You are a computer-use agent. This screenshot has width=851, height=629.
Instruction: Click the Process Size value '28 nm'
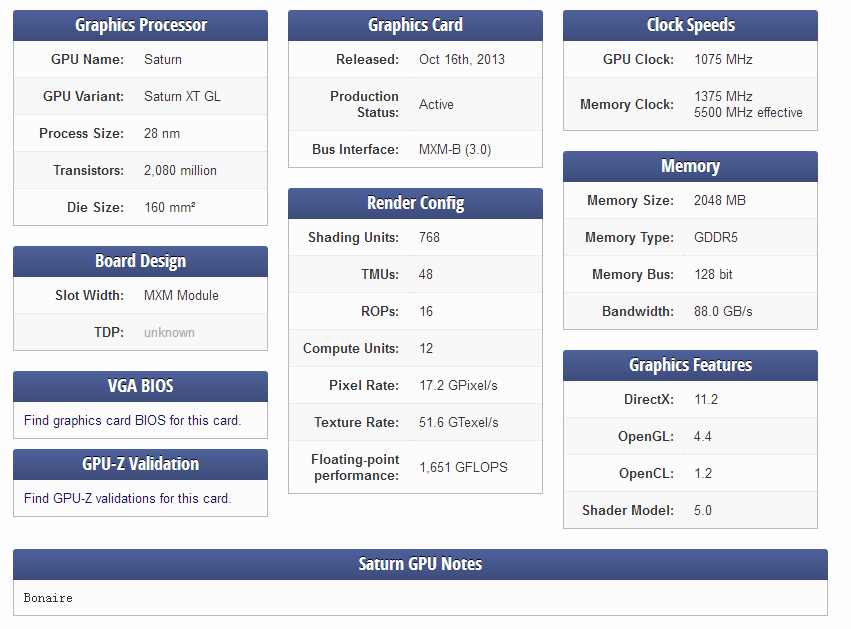[x=162, y=134]
